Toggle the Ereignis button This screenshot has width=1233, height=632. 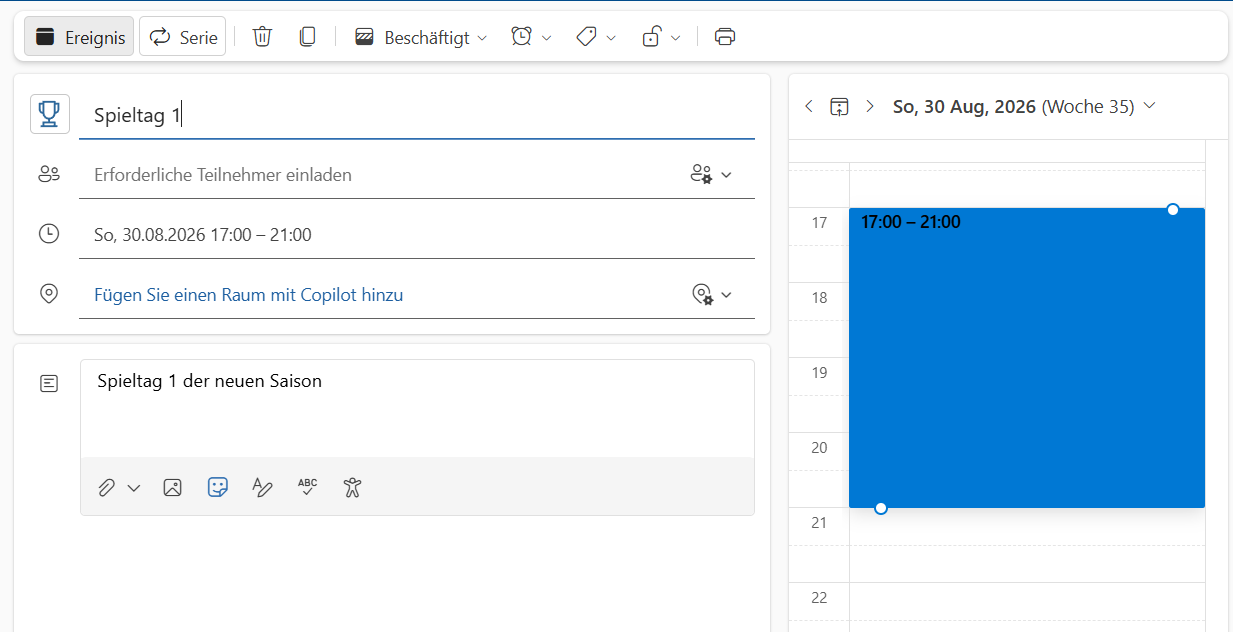click(79, 37)
